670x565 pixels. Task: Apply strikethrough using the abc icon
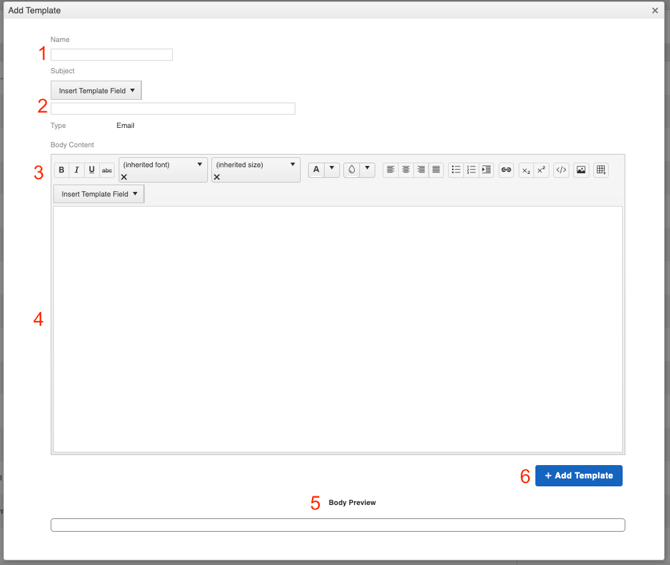pos(107,170)
